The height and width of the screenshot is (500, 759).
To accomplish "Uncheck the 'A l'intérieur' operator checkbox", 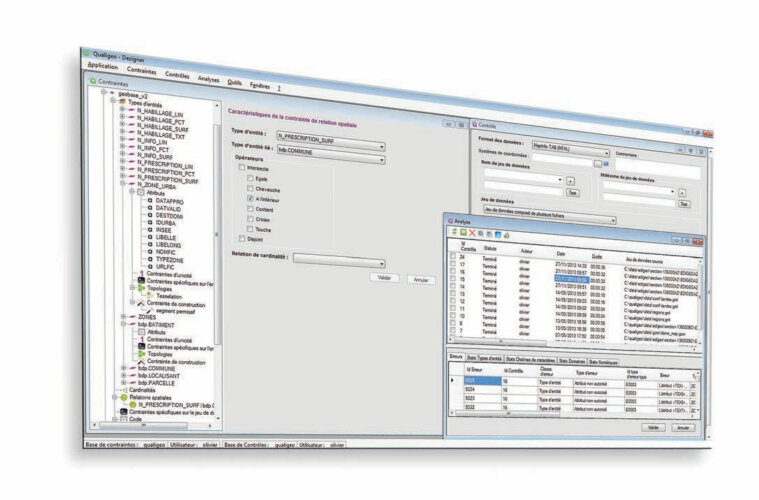I will click(x=250, y=198).
